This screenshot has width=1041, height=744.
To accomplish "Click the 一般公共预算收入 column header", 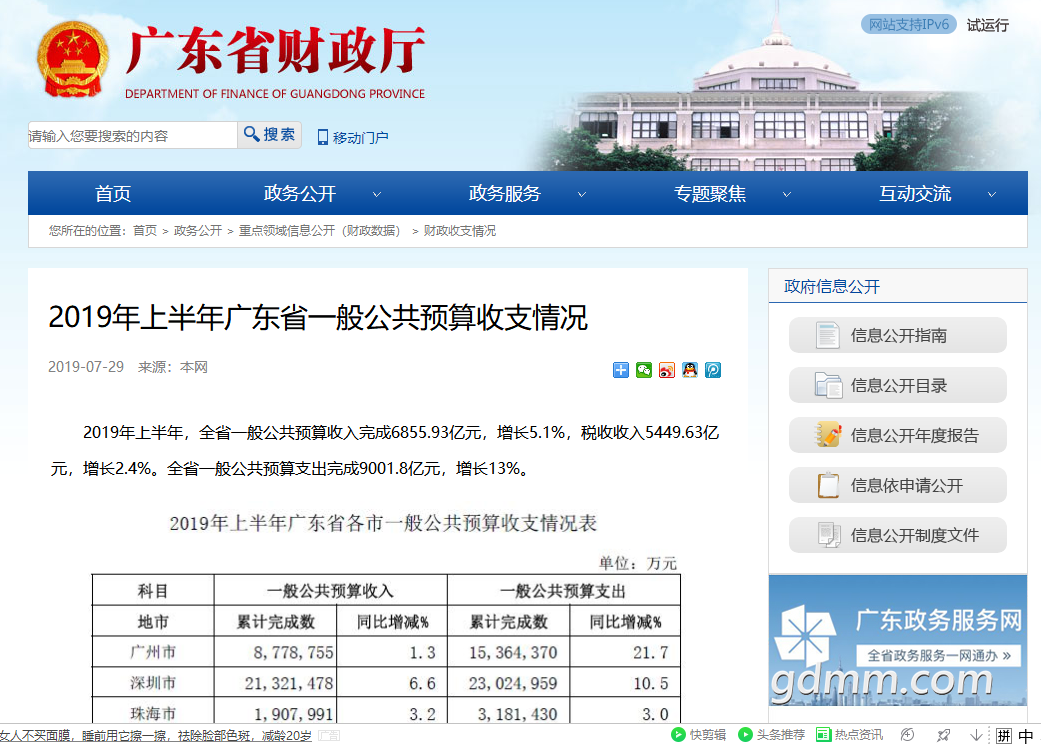I will (331, 591).
